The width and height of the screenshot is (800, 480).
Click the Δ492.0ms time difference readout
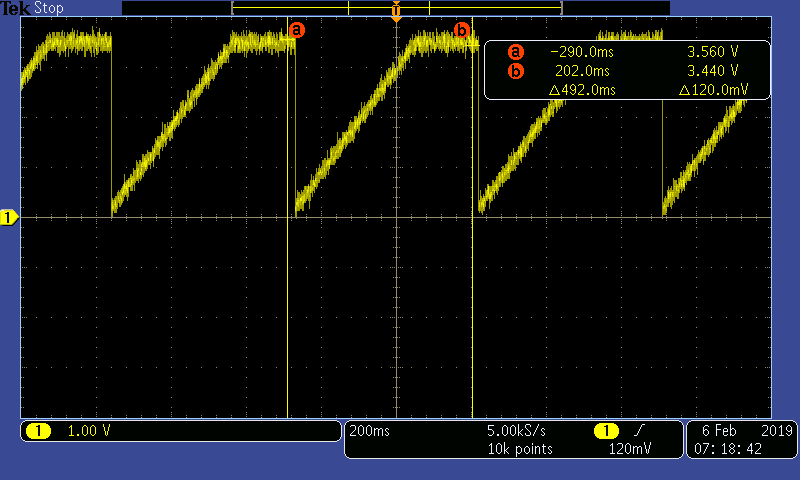coord(583,90)
